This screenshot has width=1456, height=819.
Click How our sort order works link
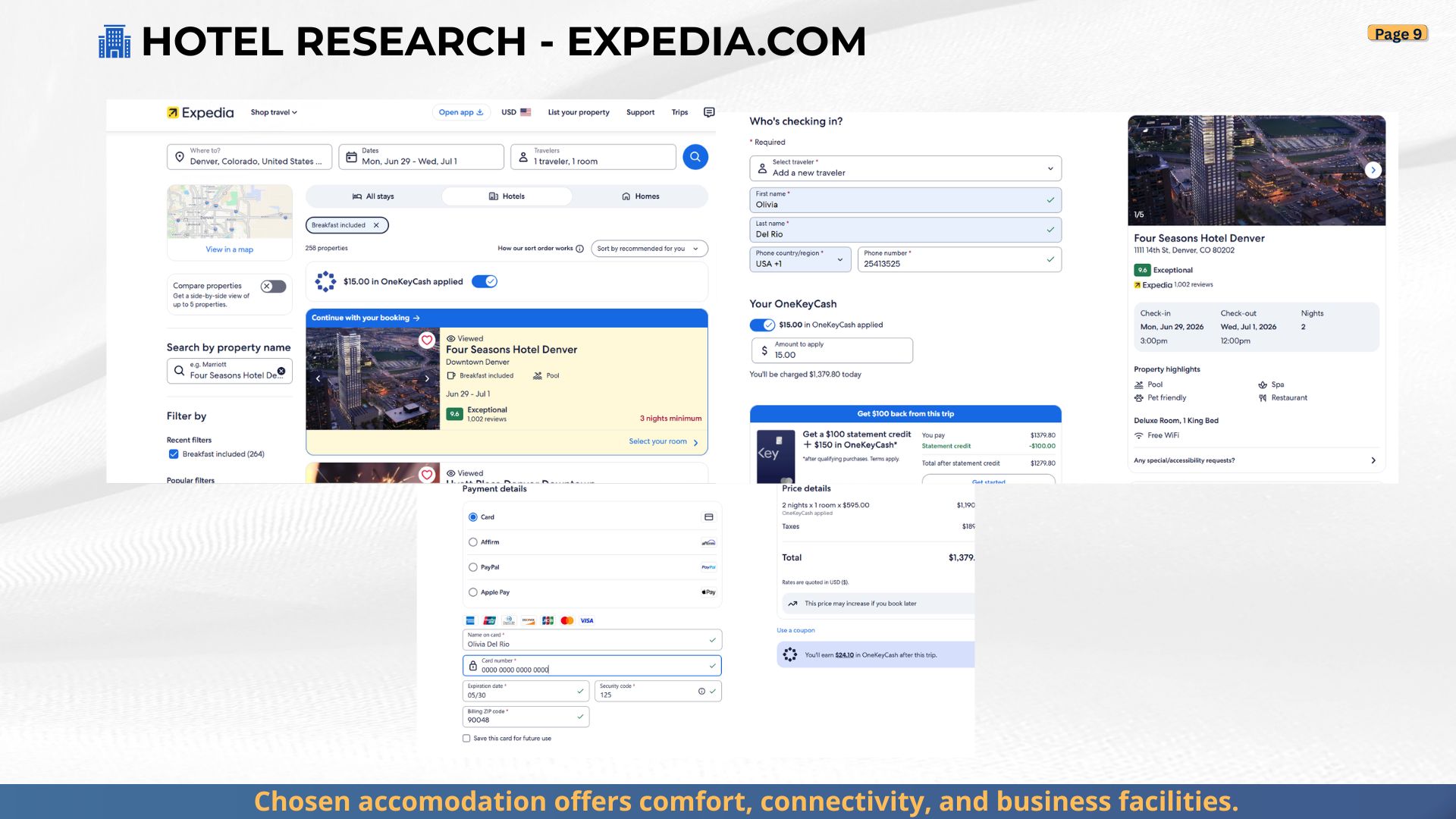point(535,249)
